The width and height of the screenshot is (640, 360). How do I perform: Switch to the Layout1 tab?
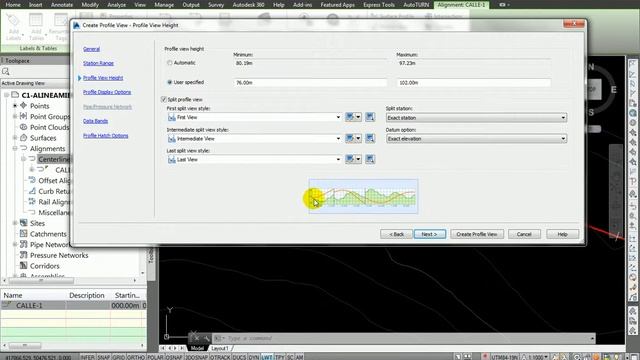click(220, 349)
